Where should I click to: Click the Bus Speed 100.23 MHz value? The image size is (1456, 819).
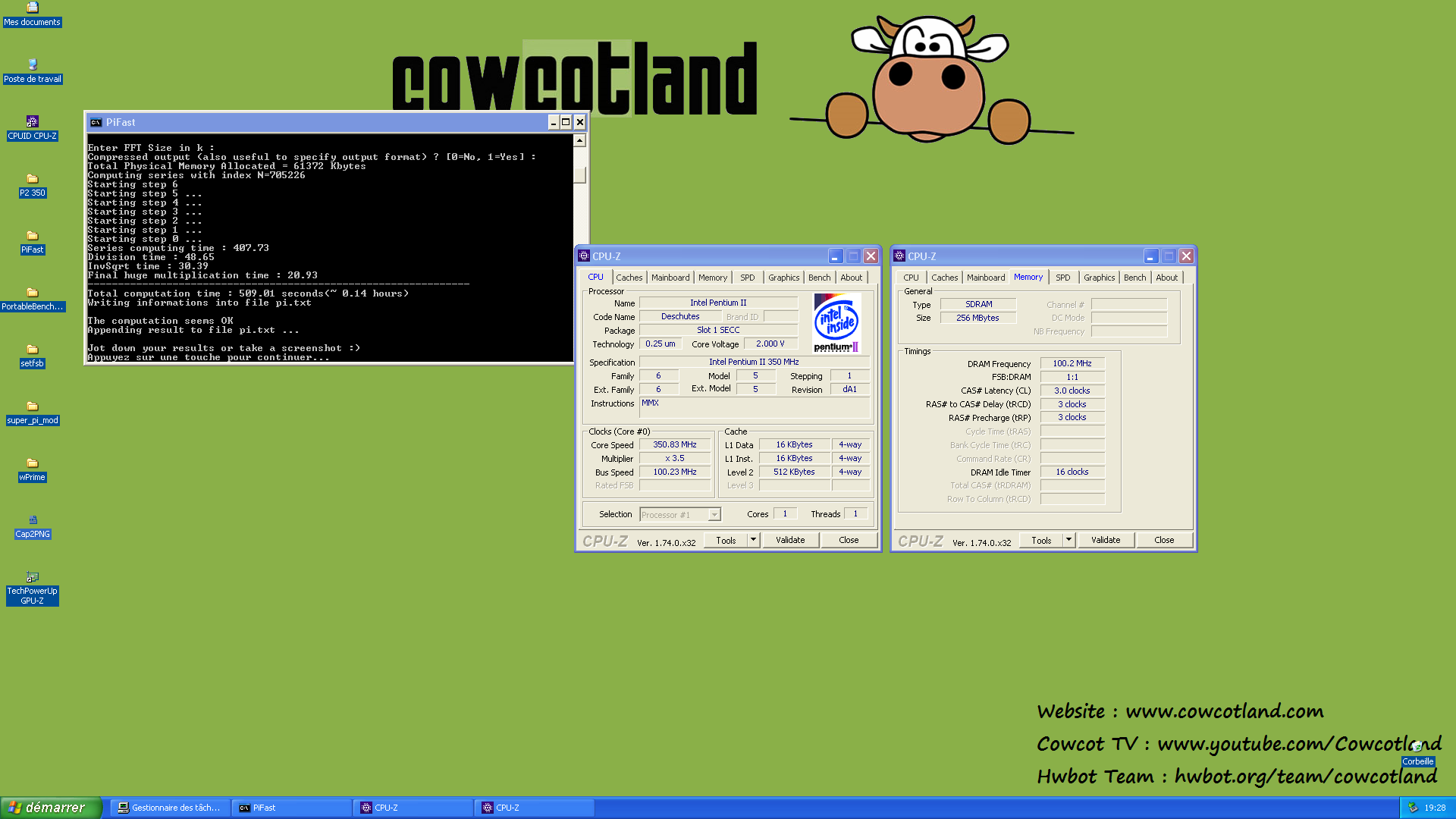tap(675, 472)
